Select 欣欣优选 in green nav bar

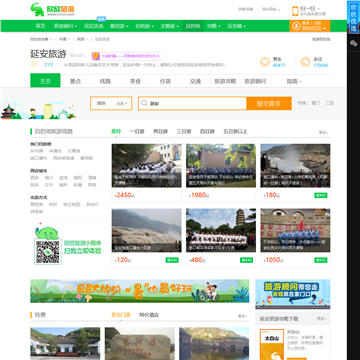click(x=93, y=26)
